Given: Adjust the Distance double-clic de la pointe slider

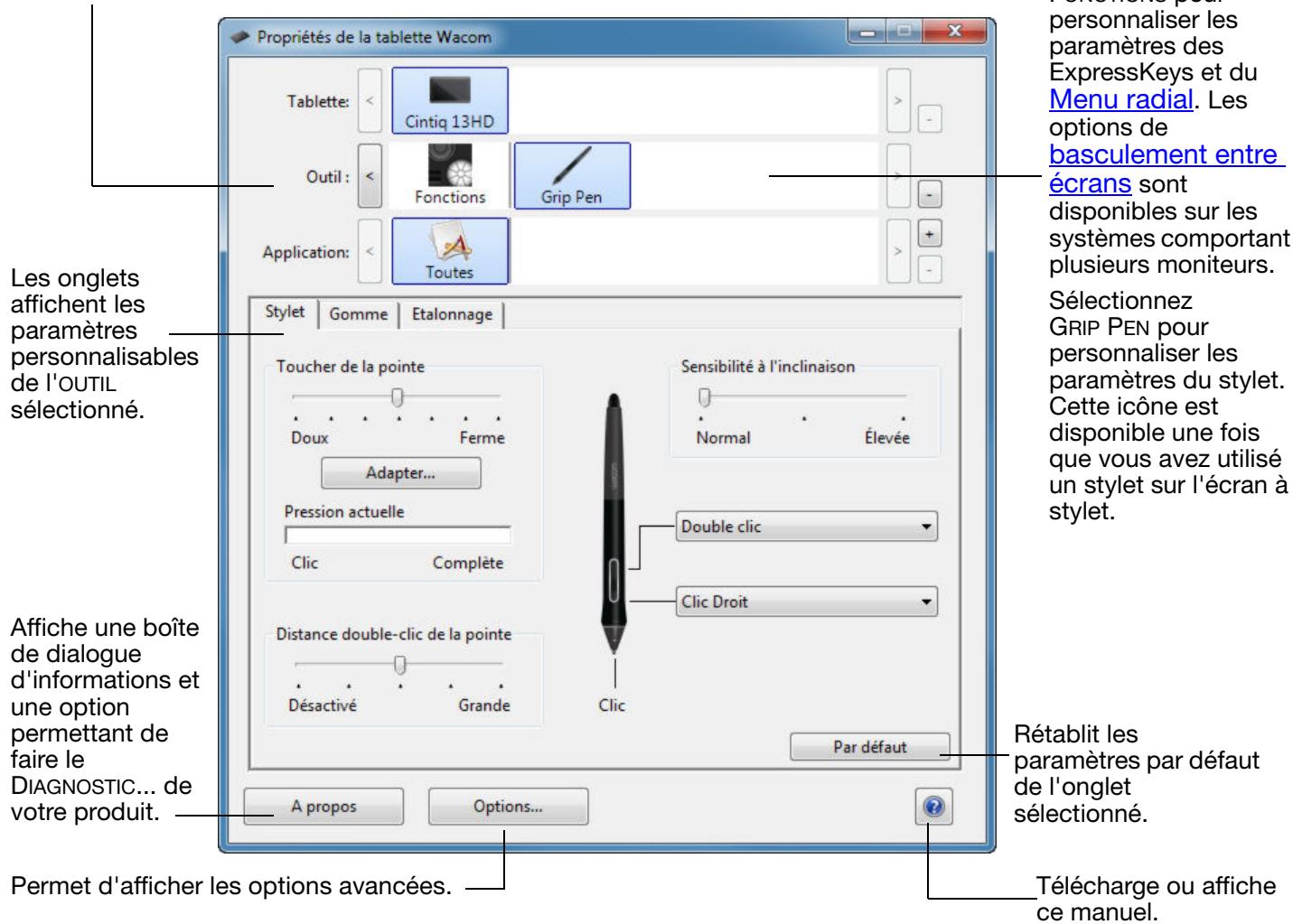Looking at the screenshot, I should click(x=398, y=664).
